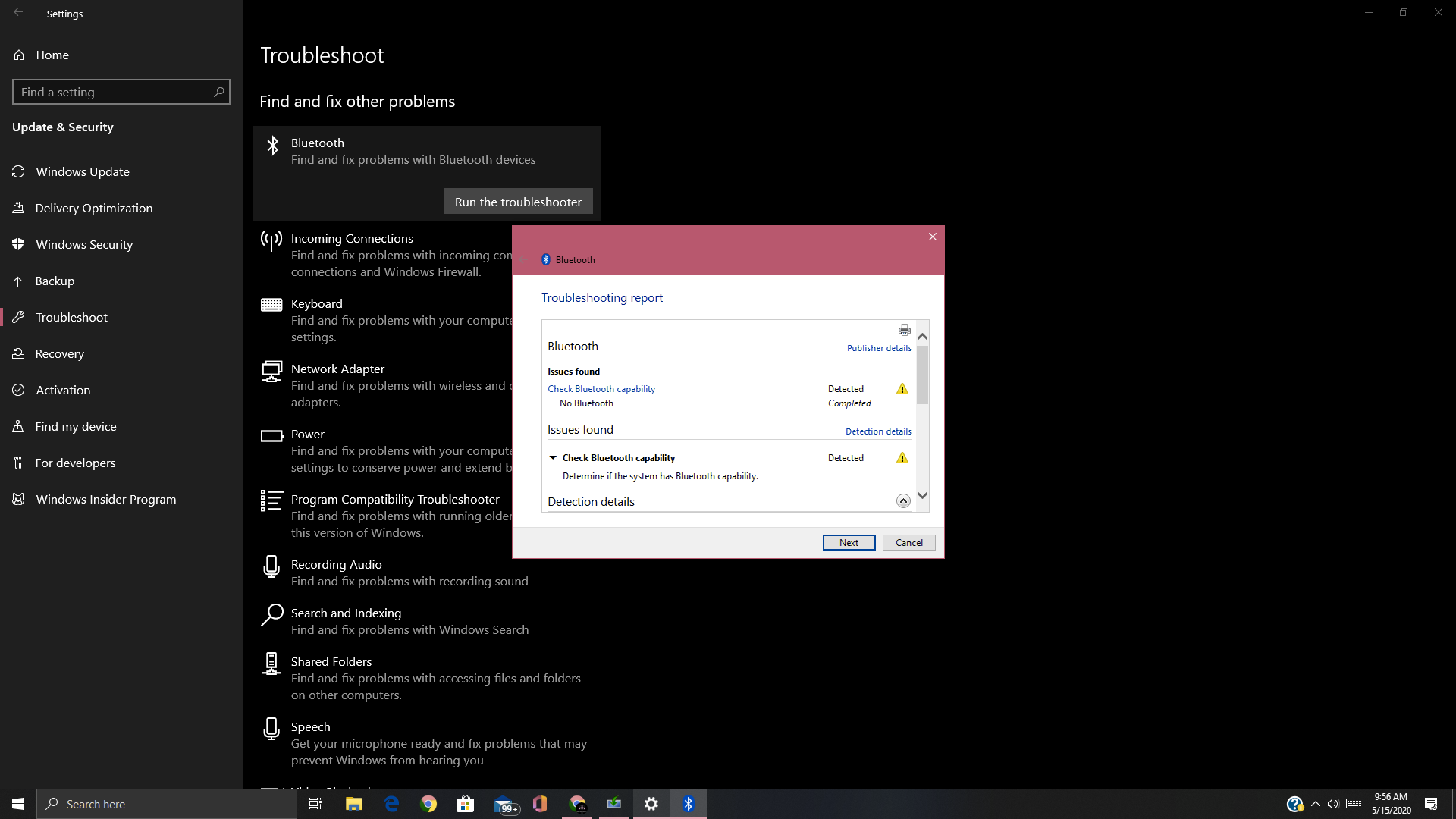Open the Detection details link
The image size is (1456, 819).
pos(877,431)
